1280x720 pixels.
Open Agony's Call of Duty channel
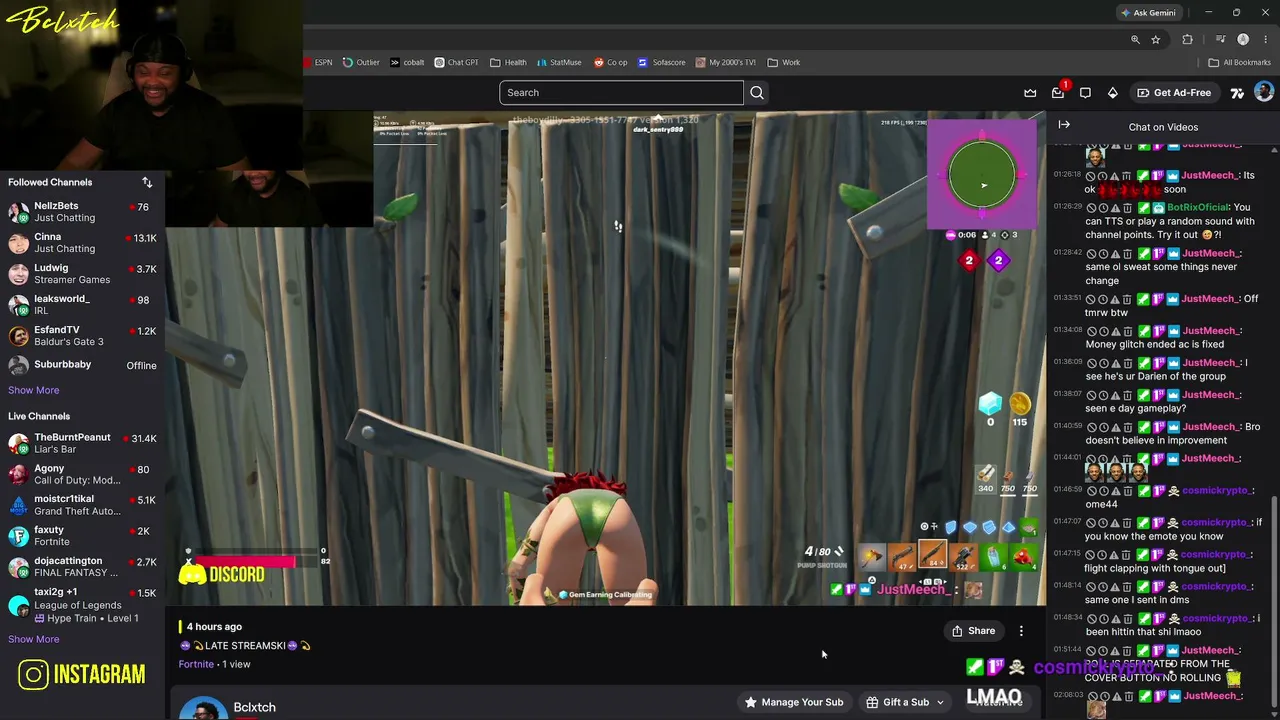click(x=82, y=474)
